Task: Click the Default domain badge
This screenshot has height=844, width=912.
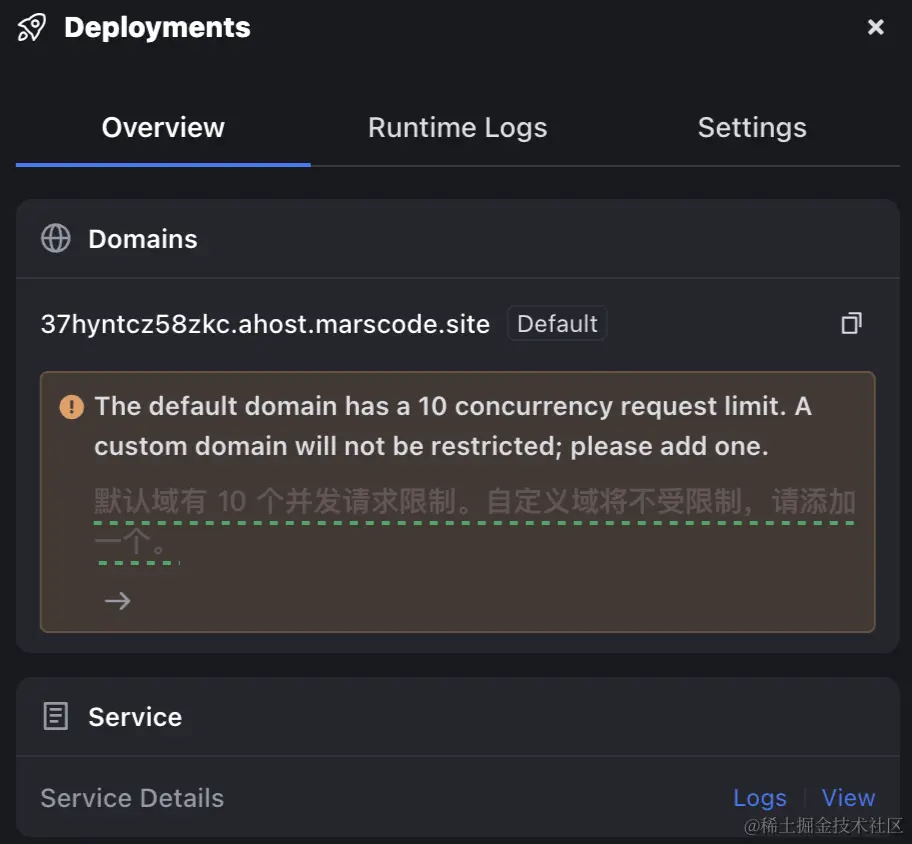Action: [557, 324]
